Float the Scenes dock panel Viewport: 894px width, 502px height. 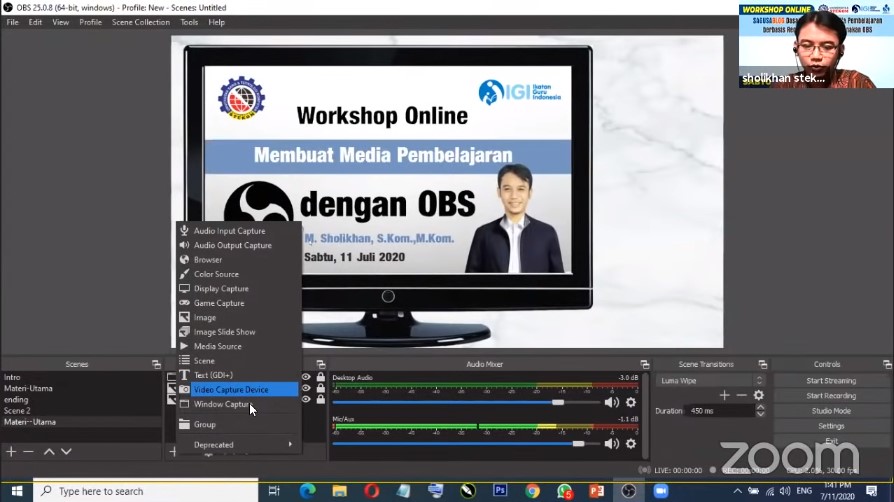pyautogui.click(x=156, y=364)
